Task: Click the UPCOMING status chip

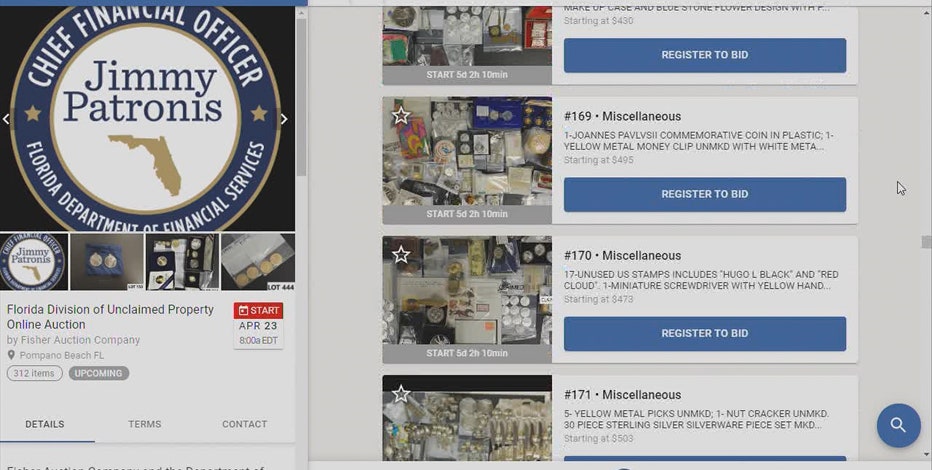Action: click(99, 373)
